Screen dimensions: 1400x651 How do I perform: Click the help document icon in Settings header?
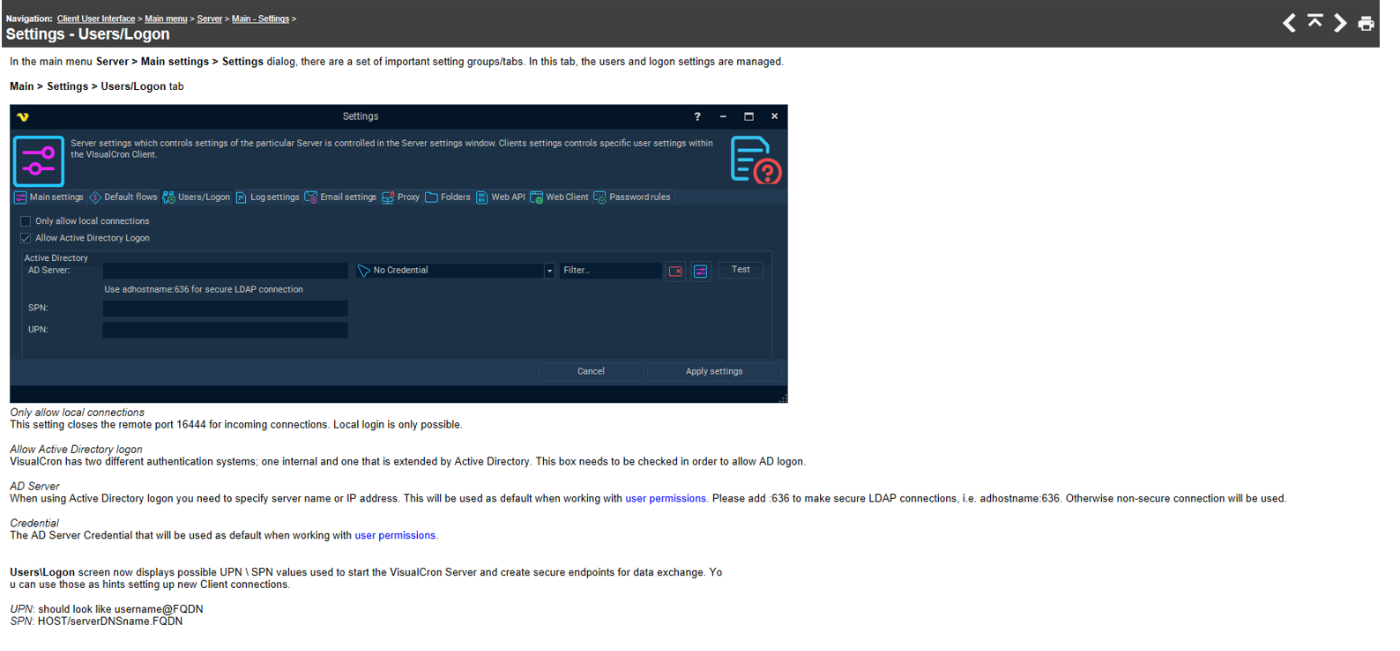(x=754, y=159)
